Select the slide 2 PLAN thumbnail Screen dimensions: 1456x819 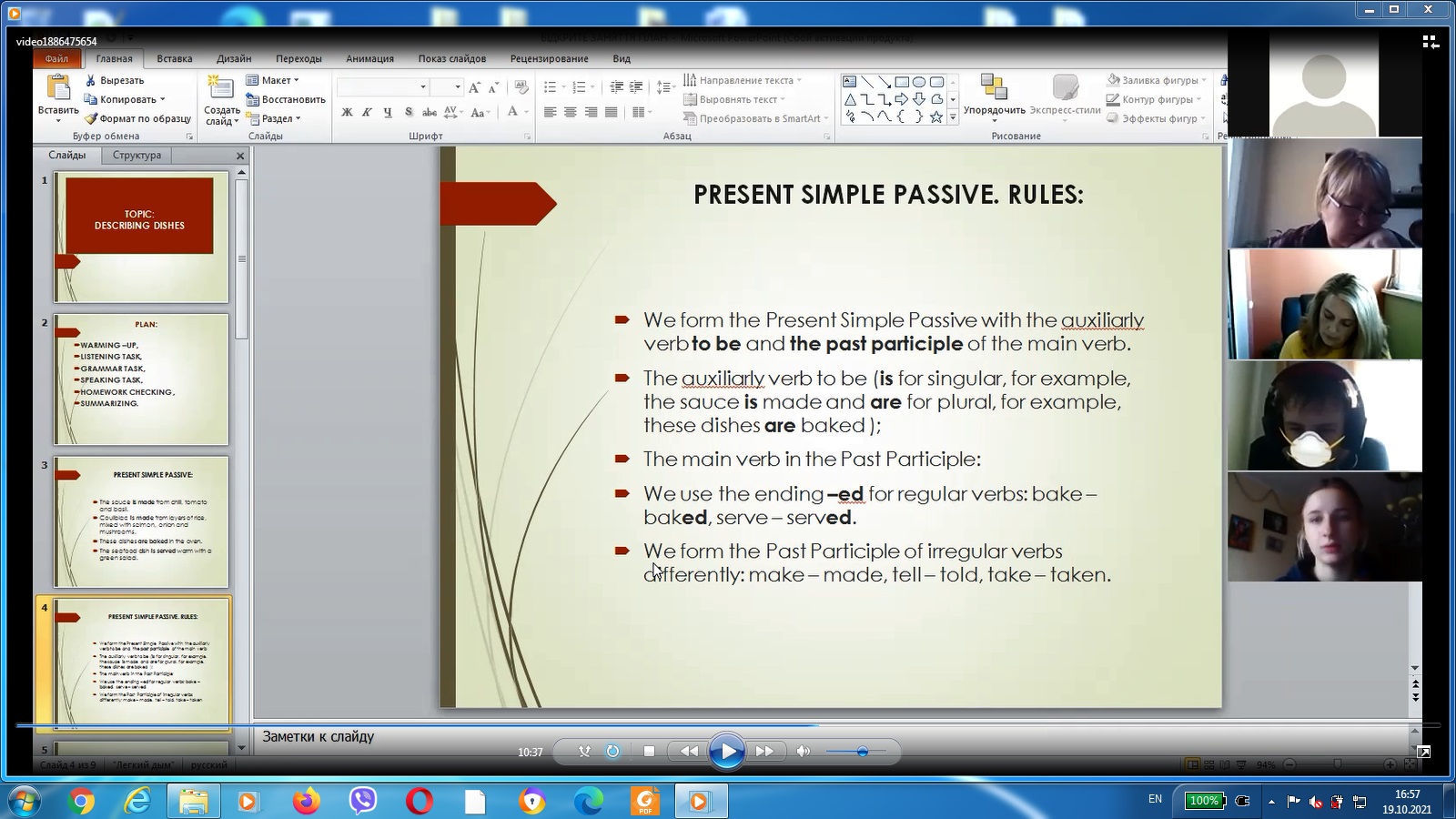click(141, 379)
